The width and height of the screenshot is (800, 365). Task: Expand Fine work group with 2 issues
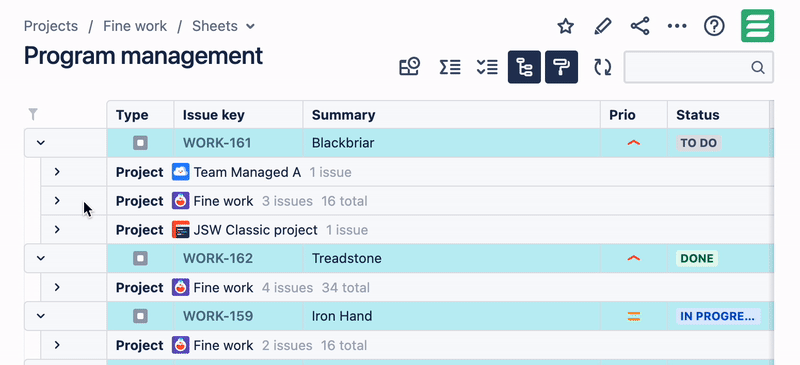tap(57, 345)
